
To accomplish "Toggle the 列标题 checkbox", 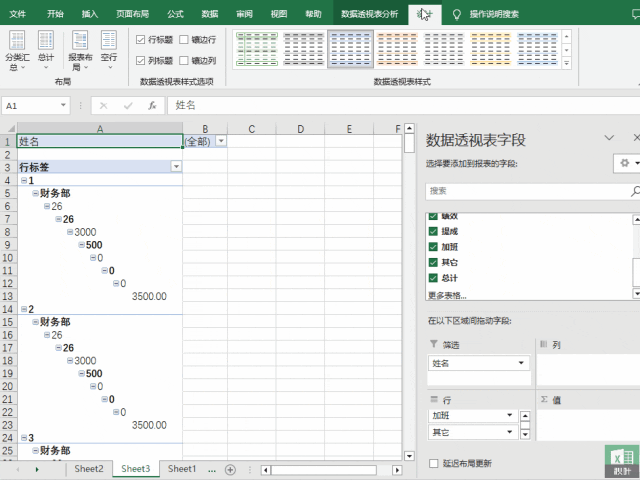I will pos(140,60).
